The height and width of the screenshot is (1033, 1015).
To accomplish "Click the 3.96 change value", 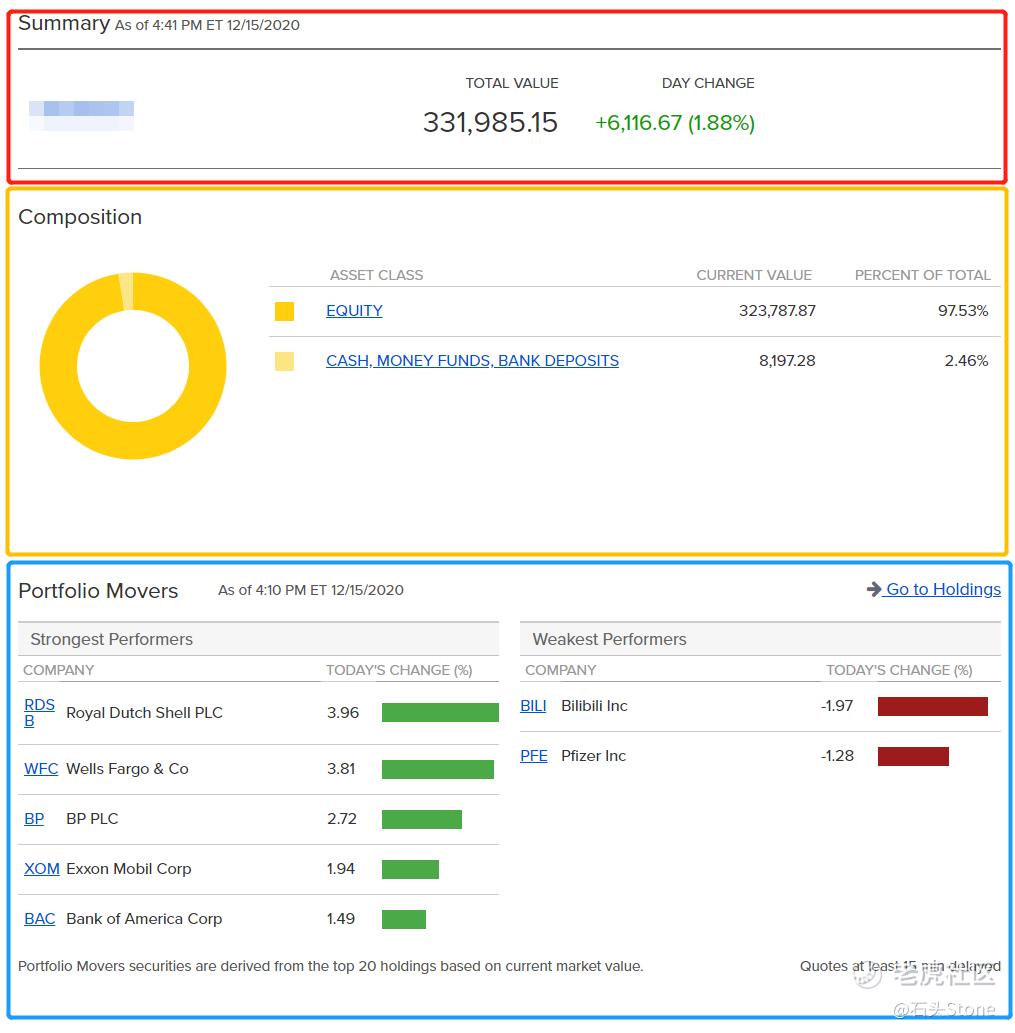I will click(x=343, y=713).
